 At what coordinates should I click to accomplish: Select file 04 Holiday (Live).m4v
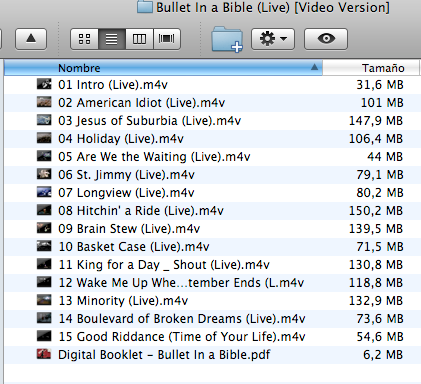pos(121,139)
